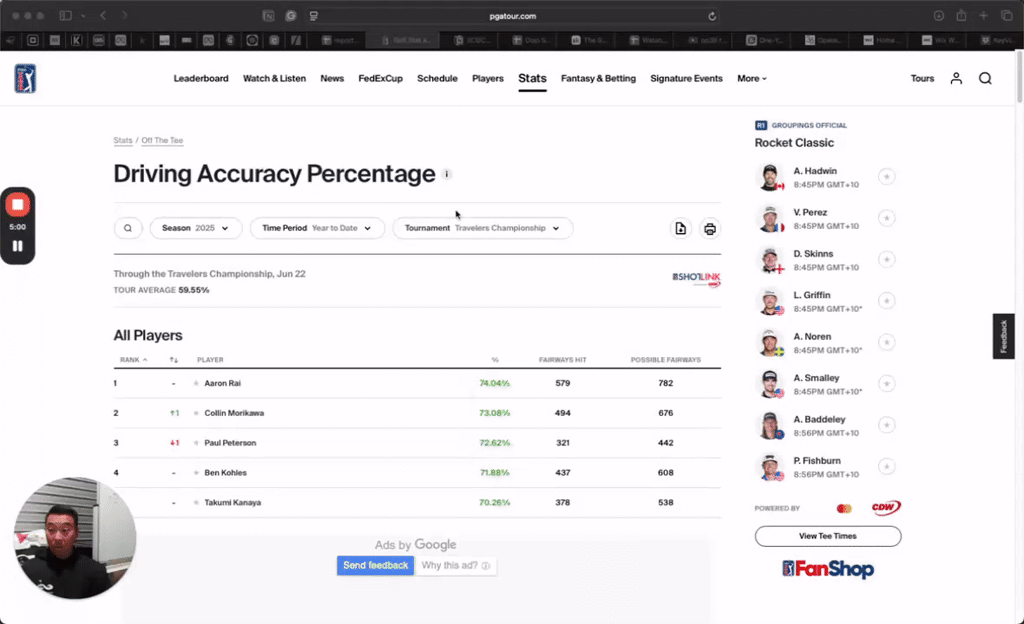Open Watch & Listen
The image size is (1024, 624).
[274, 78]
